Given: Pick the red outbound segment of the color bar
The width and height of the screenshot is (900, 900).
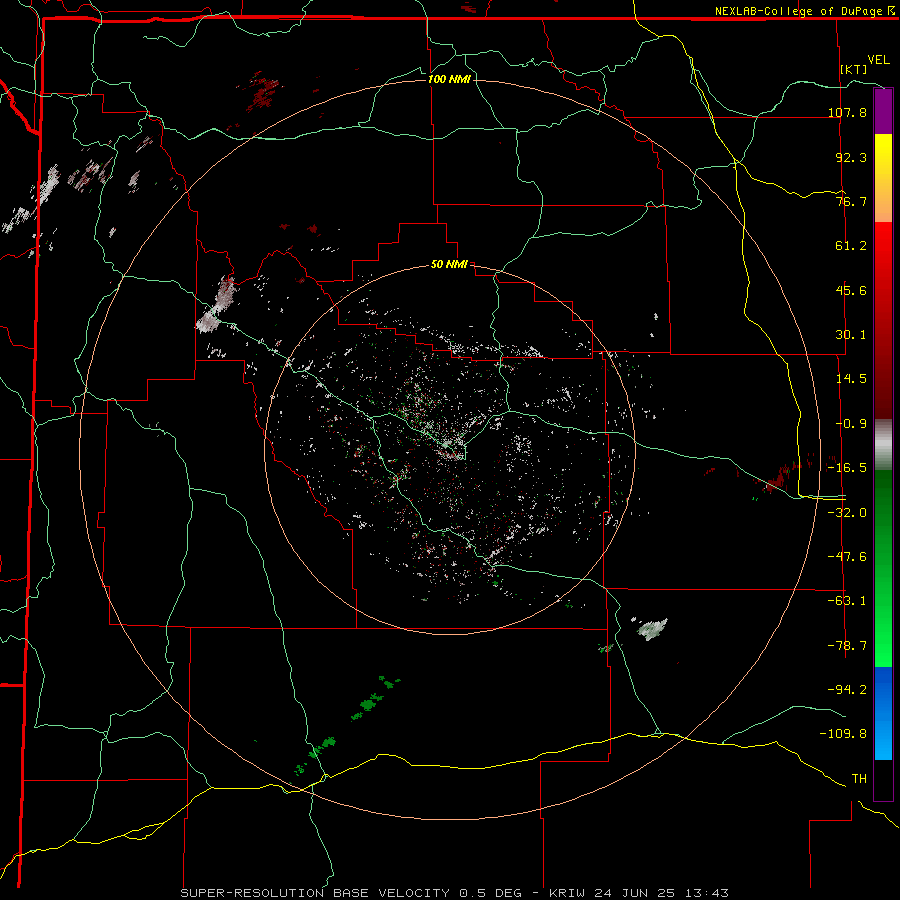Looking at the screenshot, I should [x=883, y=320].
